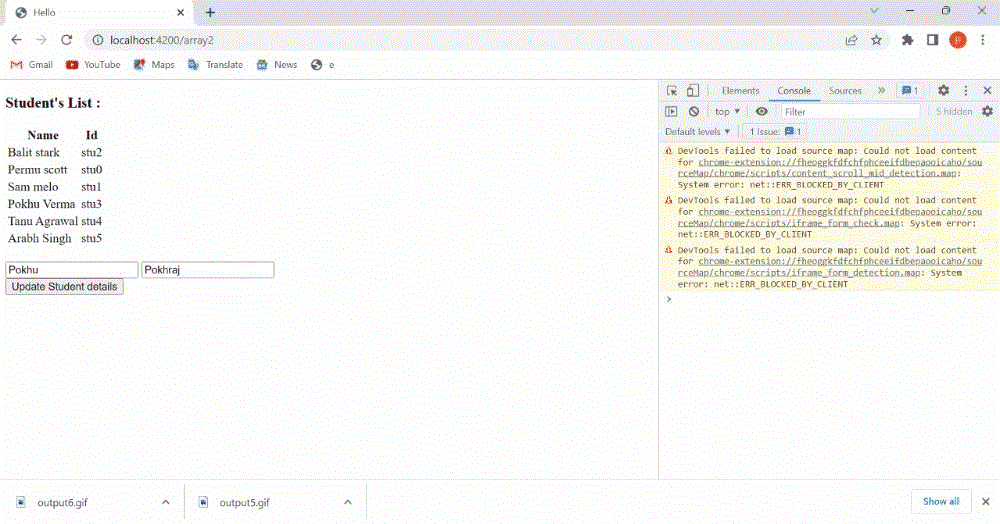Edit the input field containing Pokhraj
The width and height of the screenshot is (1000, 524).
(208, 270)
